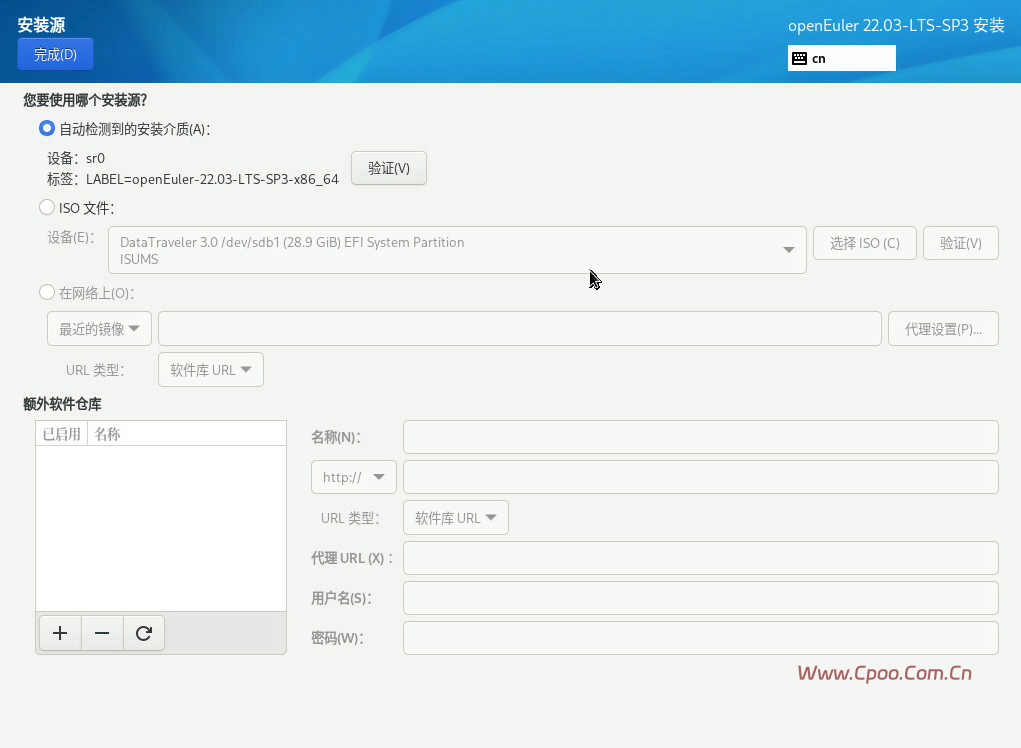The image size is (1021, 748).
Task: Click the cn keyboard layout indicator
Action: click(841, 58)
